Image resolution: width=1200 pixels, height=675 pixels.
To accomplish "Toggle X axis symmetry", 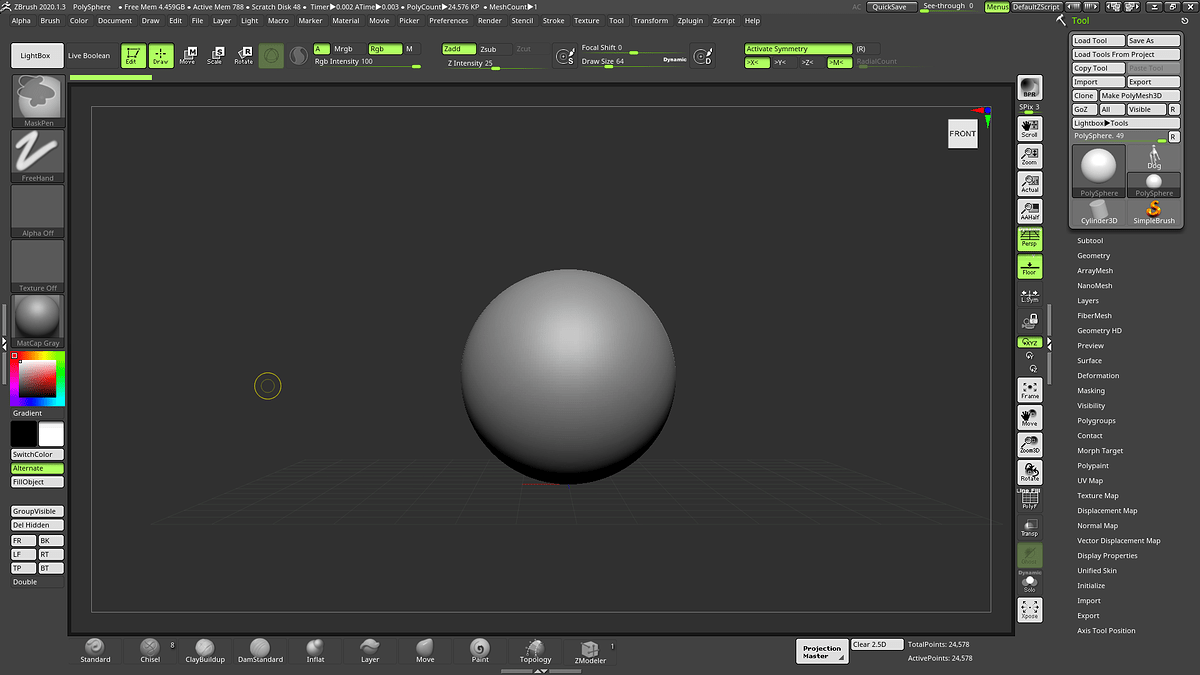I will pyautogui.click(x=757, y=62).
